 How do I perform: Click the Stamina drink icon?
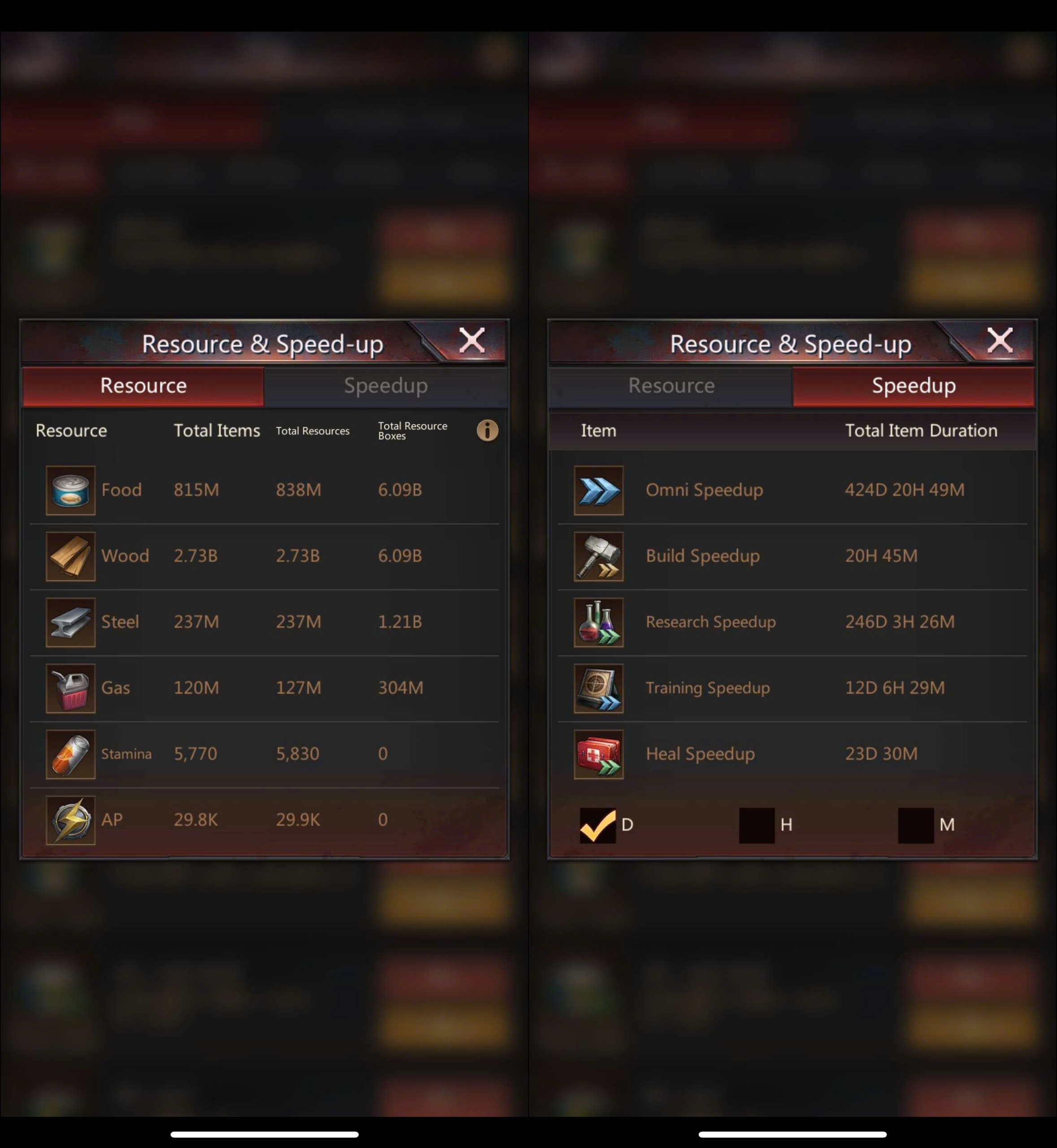[x=70, y=754]
